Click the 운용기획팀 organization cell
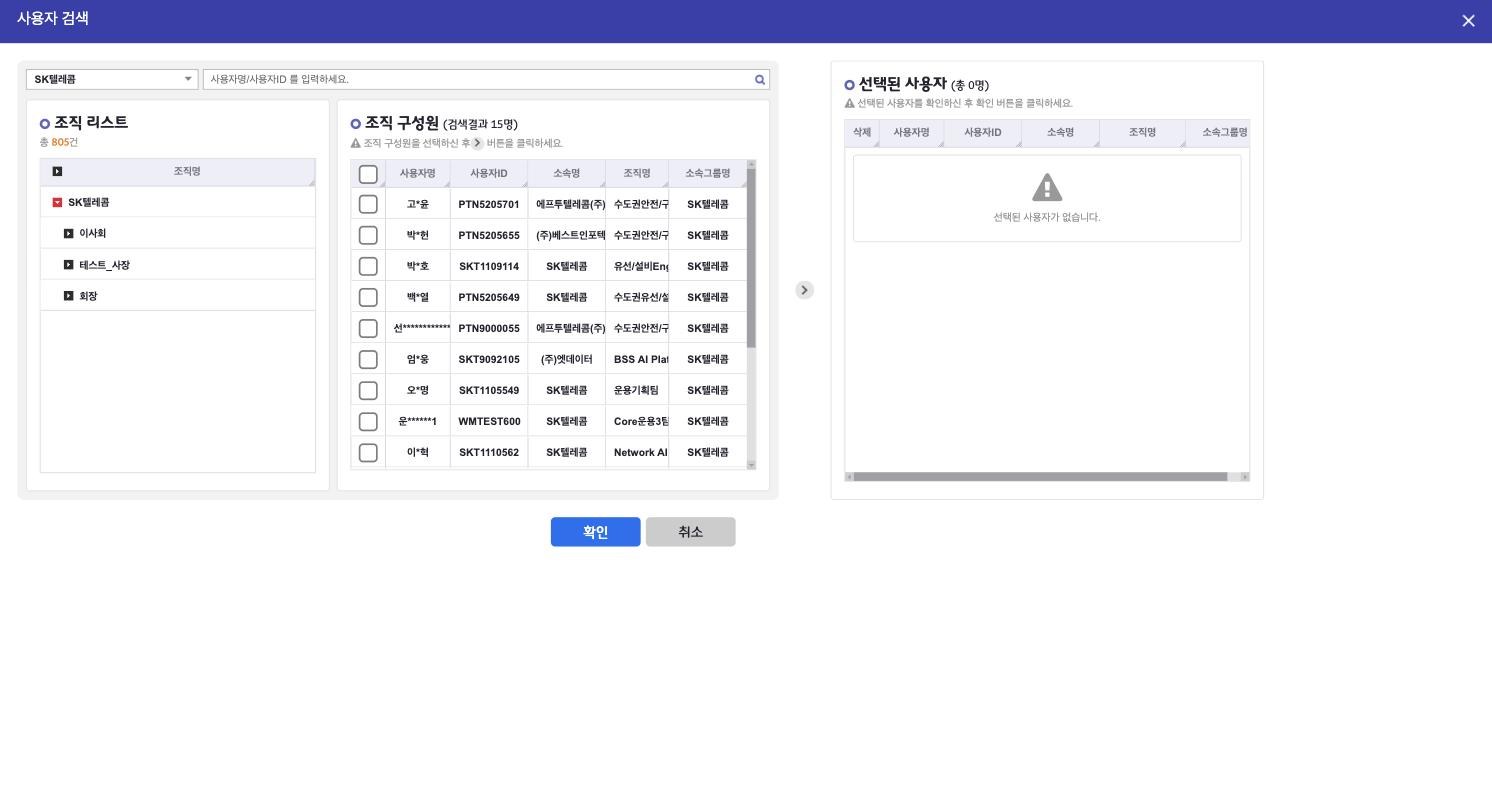 pos(637,390)
